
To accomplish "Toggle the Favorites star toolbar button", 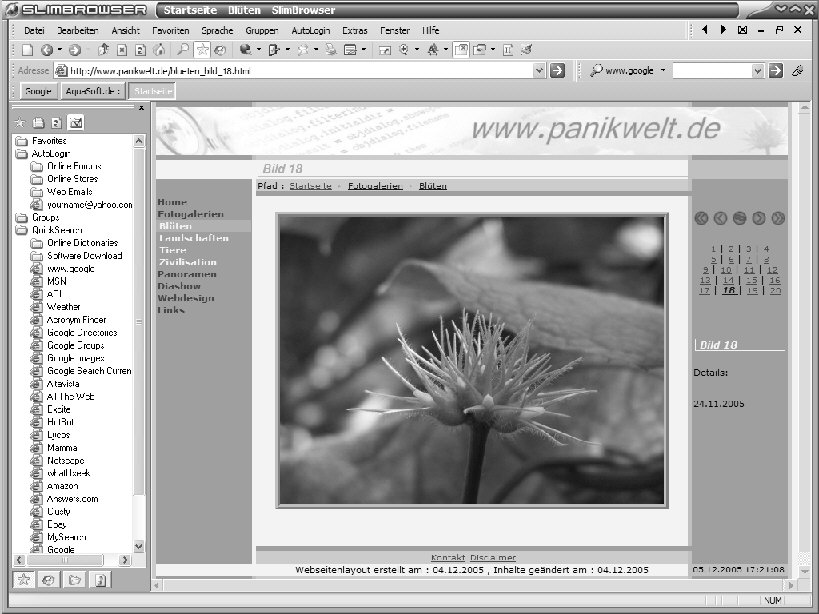I will point(202,49).
